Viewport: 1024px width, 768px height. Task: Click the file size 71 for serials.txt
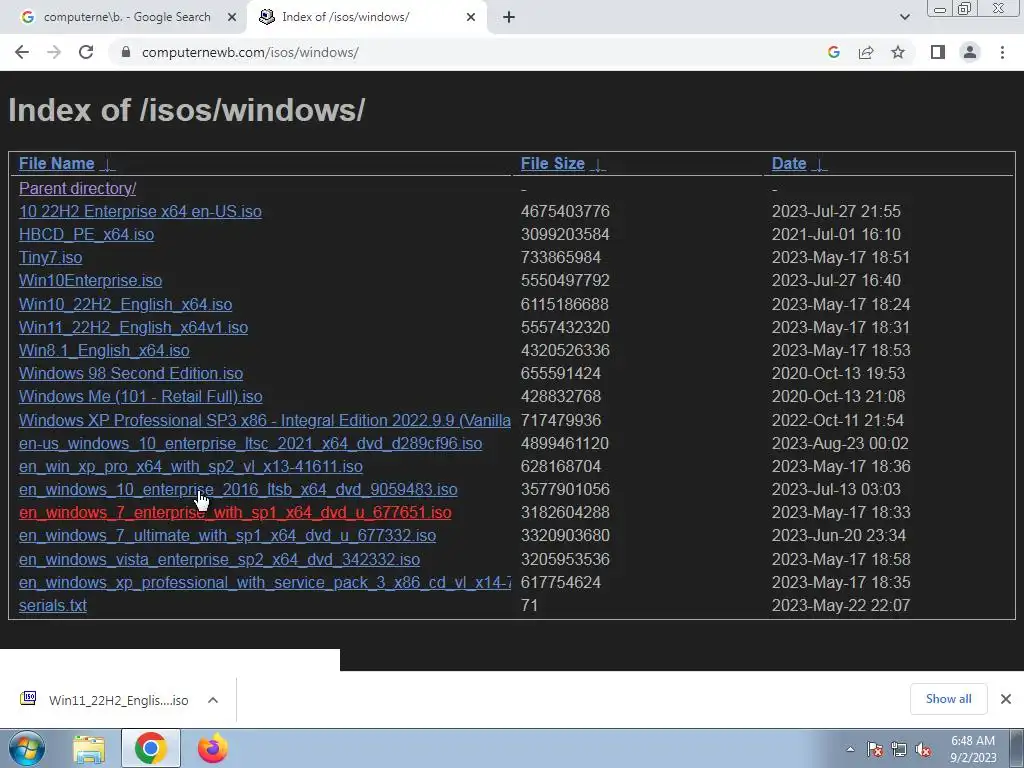coord(529,605)
